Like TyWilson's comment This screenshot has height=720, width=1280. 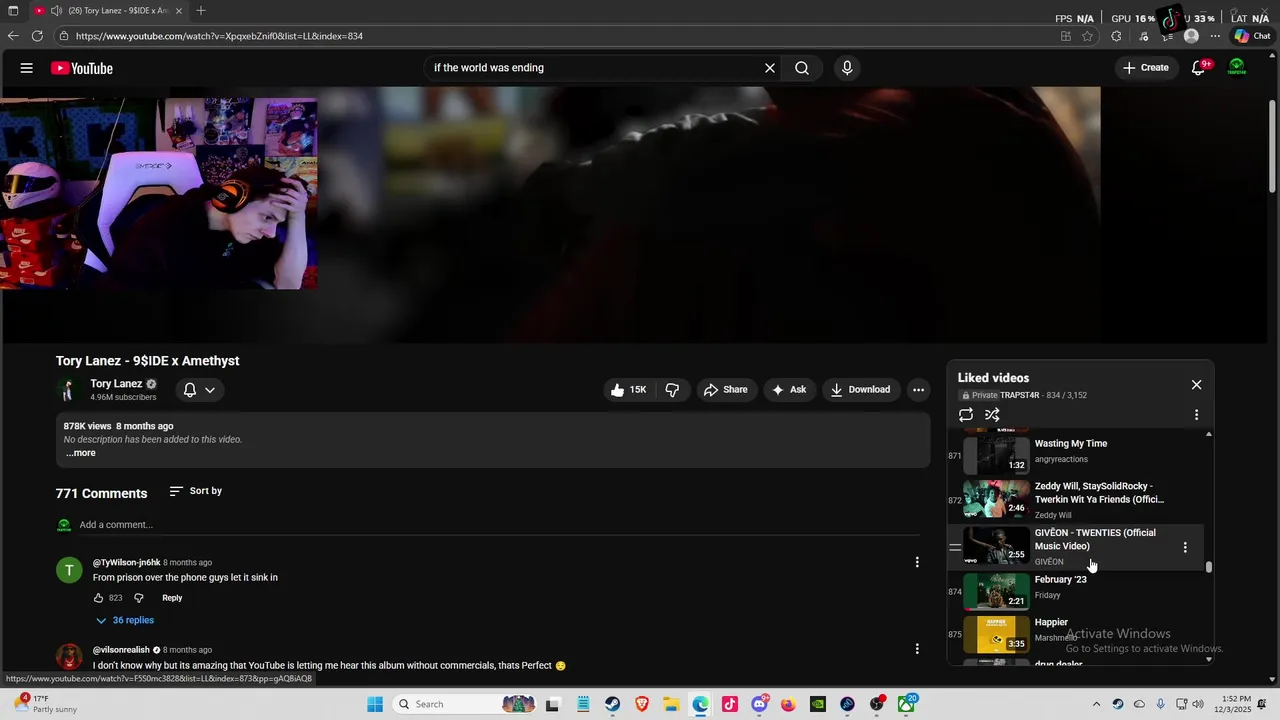tap(99, 598)
